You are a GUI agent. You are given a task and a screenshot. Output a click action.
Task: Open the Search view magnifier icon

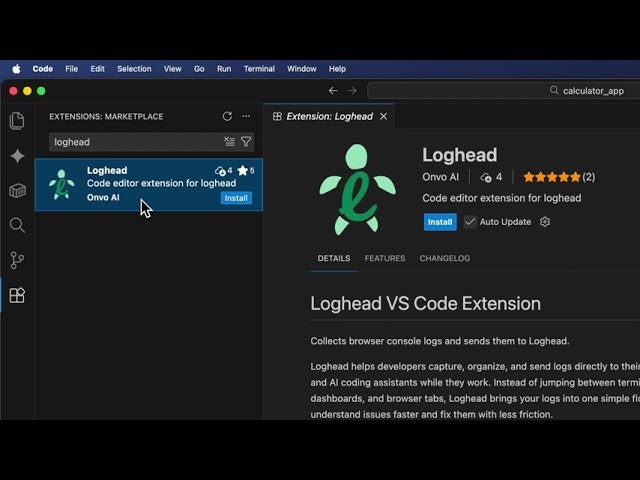coord(17,225)
